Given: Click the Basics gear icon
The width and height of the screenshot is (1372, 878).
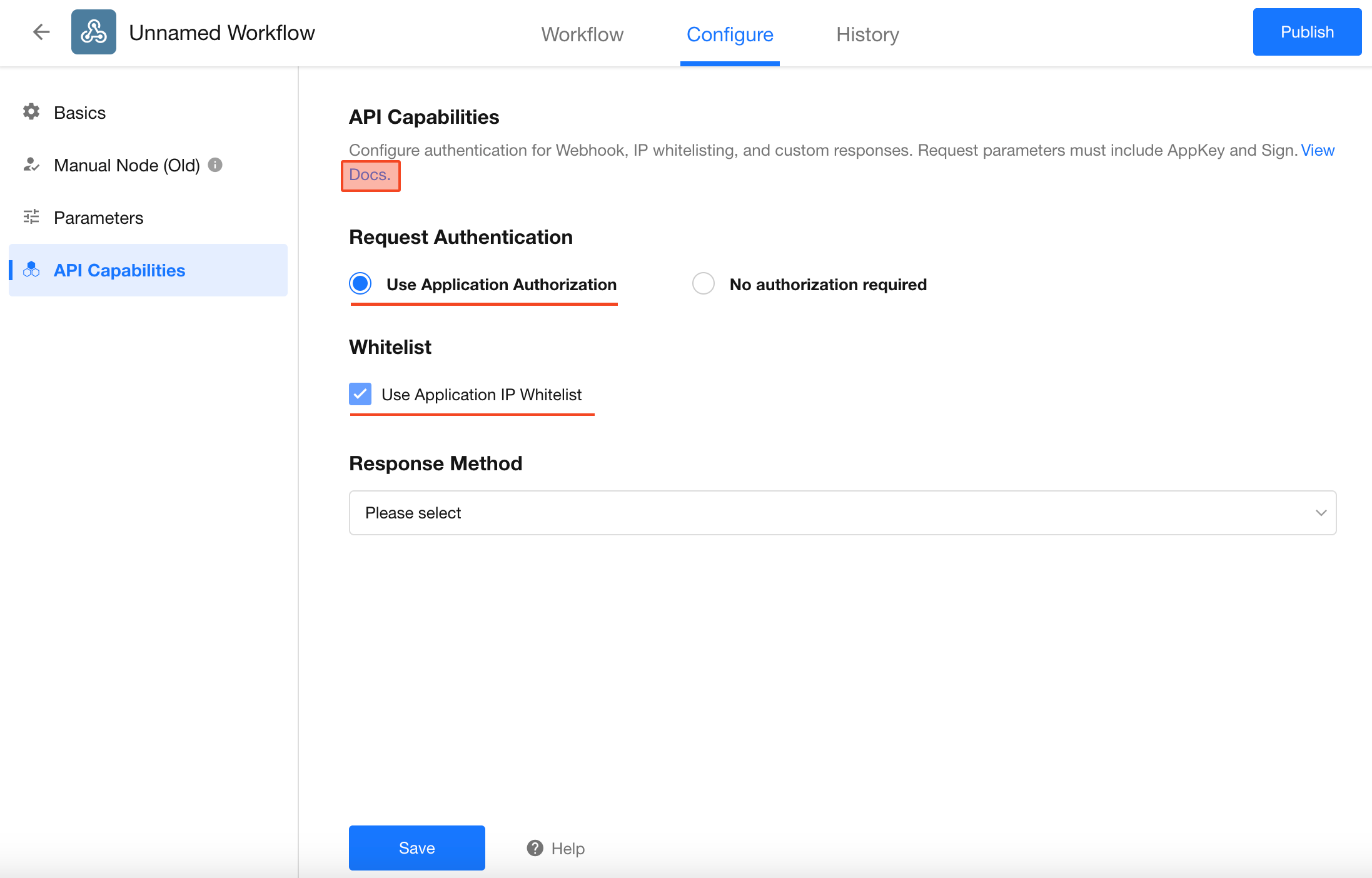Looking at the screenshot, I should tap(31, 112).
